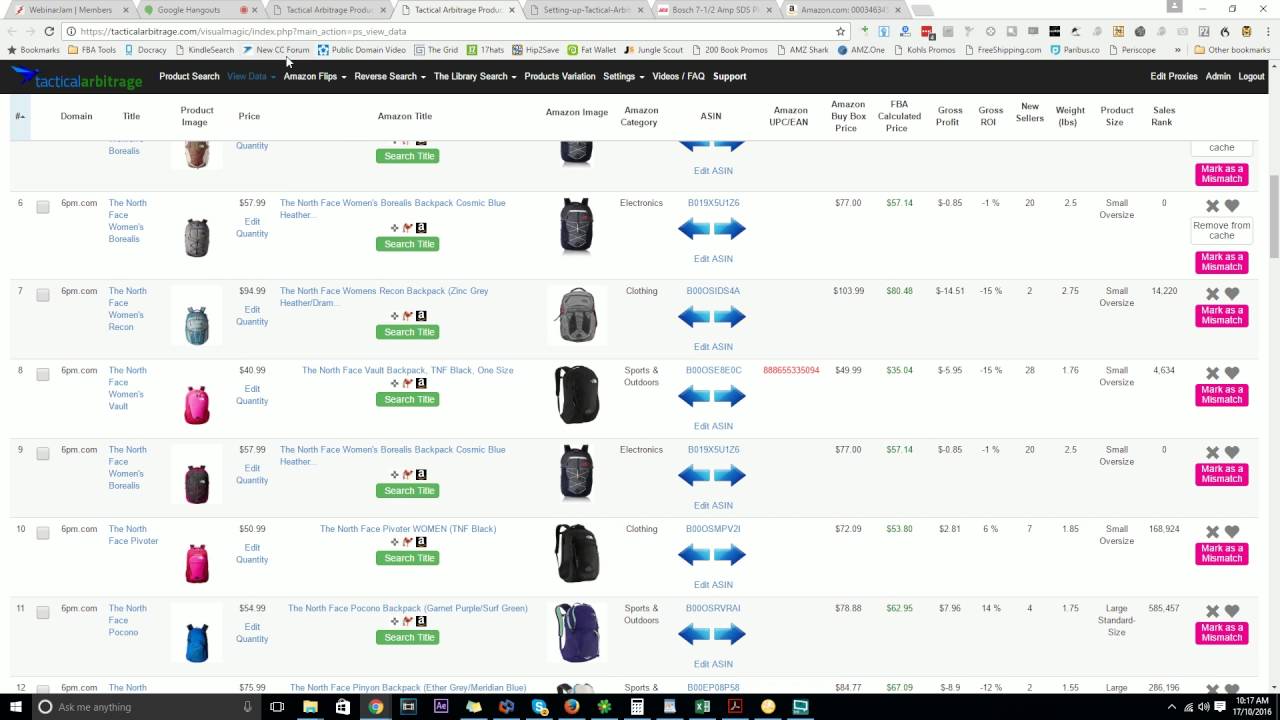Click the browser address bar
Viewport: 1280px width, 720px height.
(x=455, y=31)
